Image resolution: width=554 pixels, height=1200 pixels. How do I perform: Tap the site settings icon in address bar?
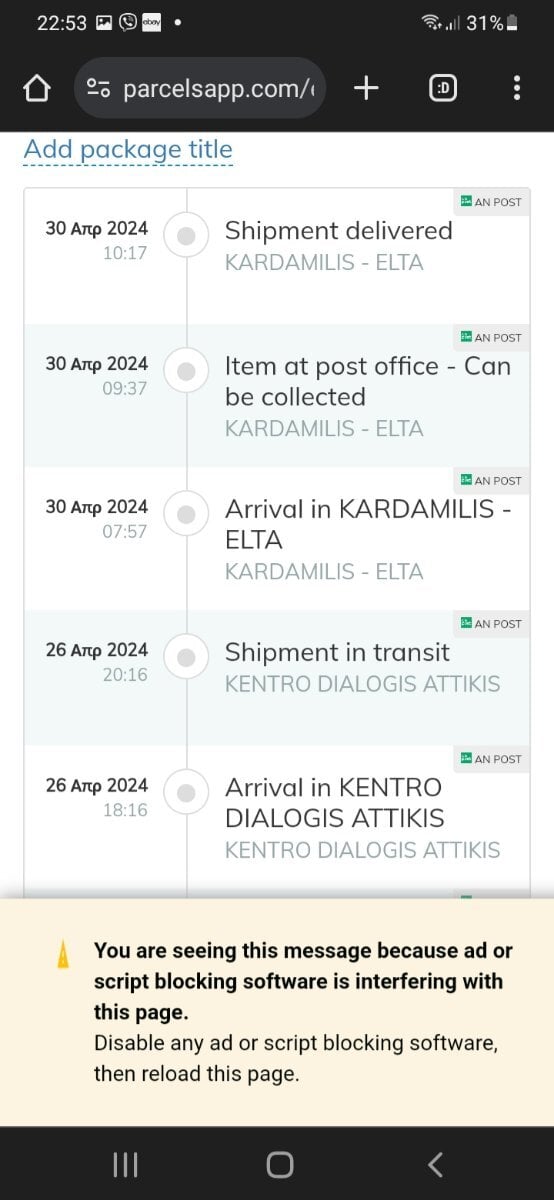click(99, 89)
